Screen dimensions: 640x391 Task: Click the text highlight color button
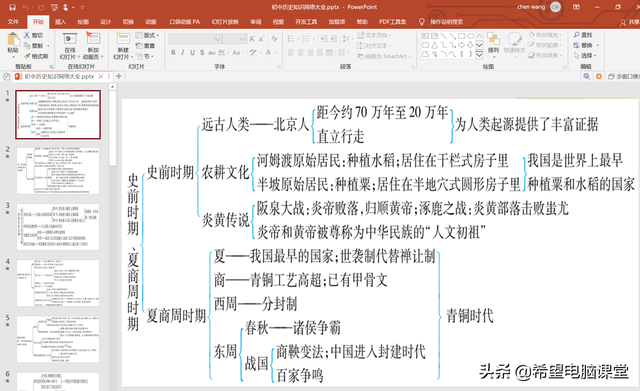(253, 52)
